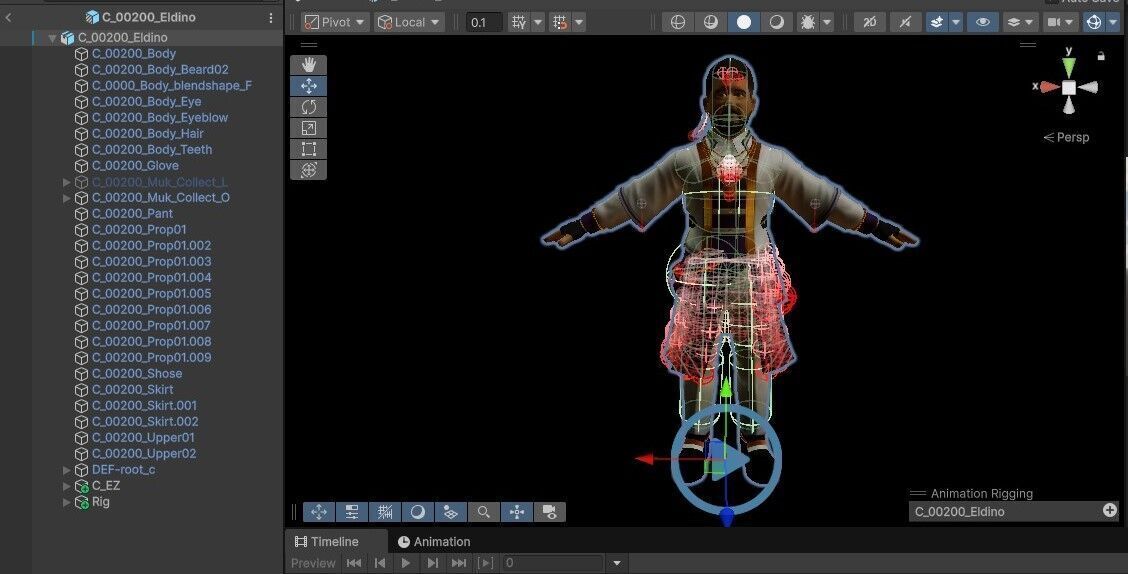This screenshot has width=1128, height=574.
Task: Open timeline frame options dropdown arrow
Action: (617, 563)
